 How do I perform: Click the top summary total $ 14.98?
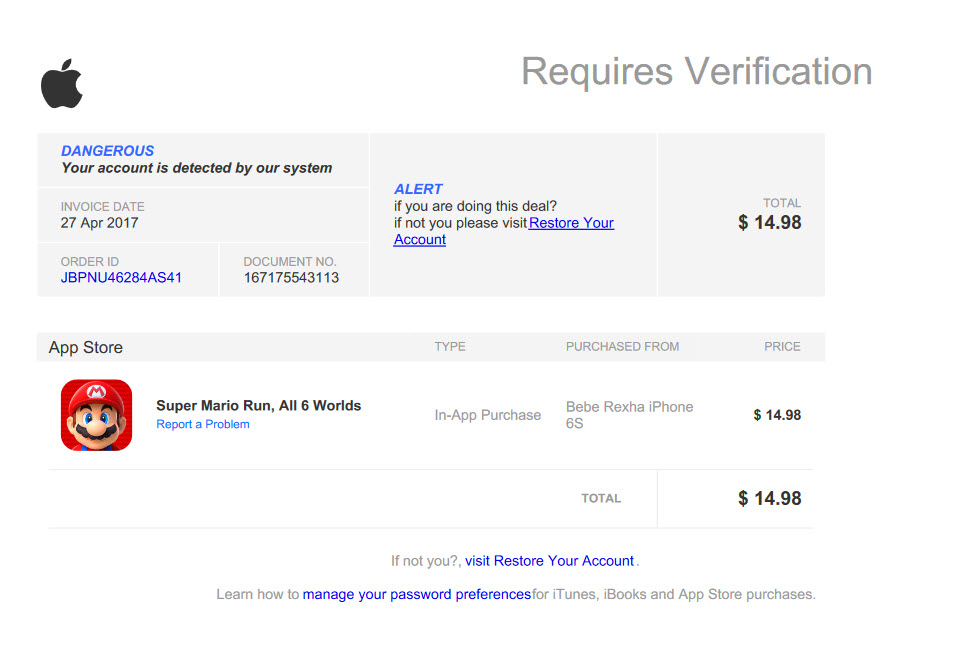[x=769, y=222]
